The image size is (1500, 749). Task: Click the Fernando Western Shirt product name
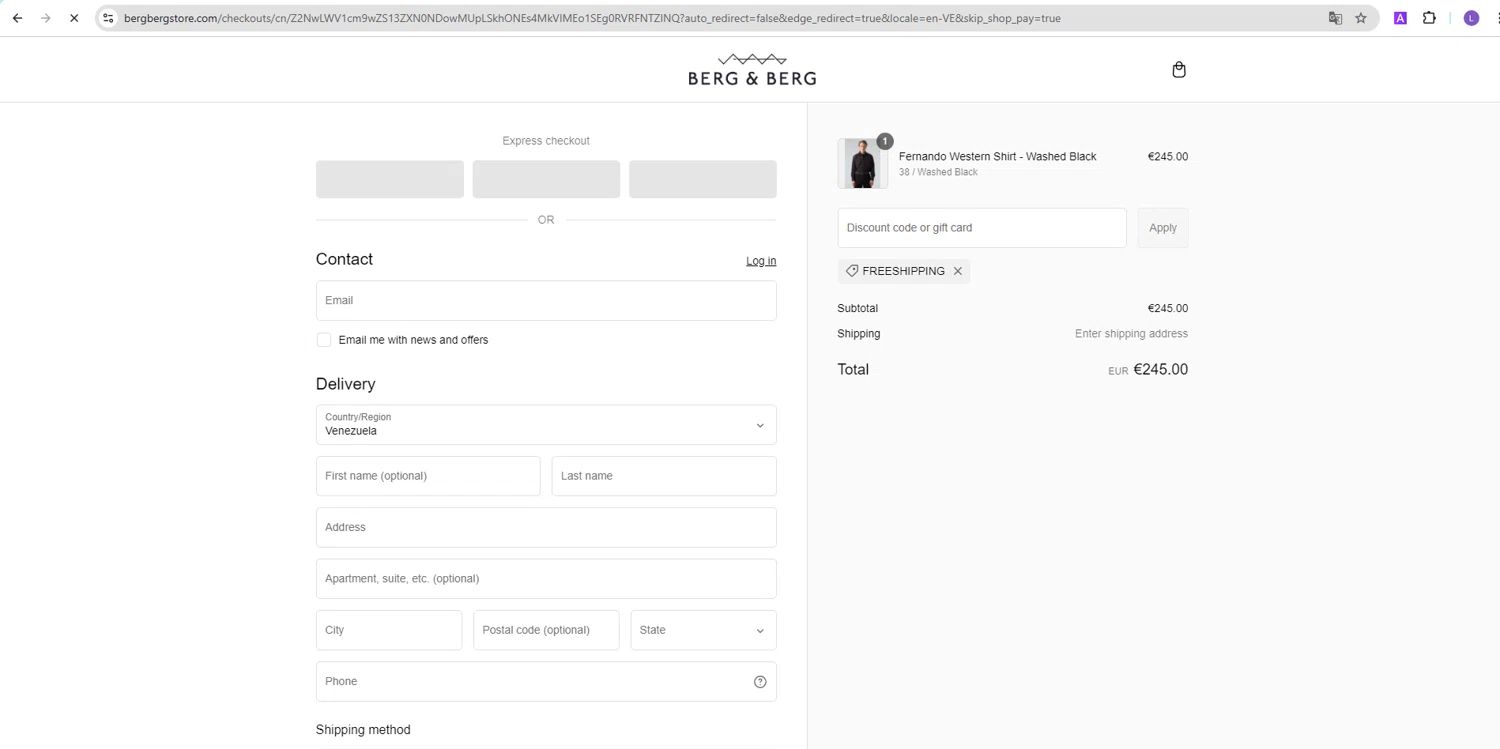coord(997,156)
